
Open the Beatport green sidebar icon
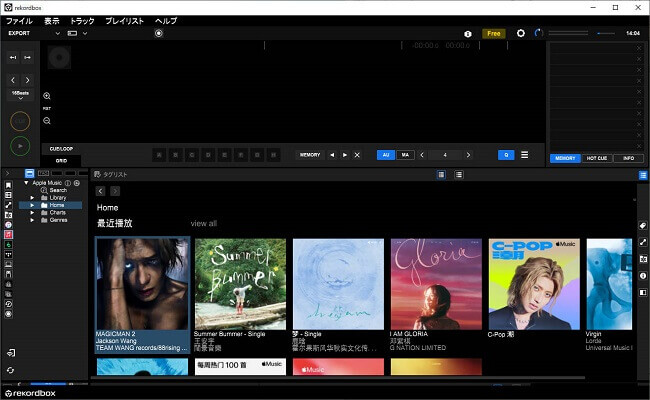(8, 245)
